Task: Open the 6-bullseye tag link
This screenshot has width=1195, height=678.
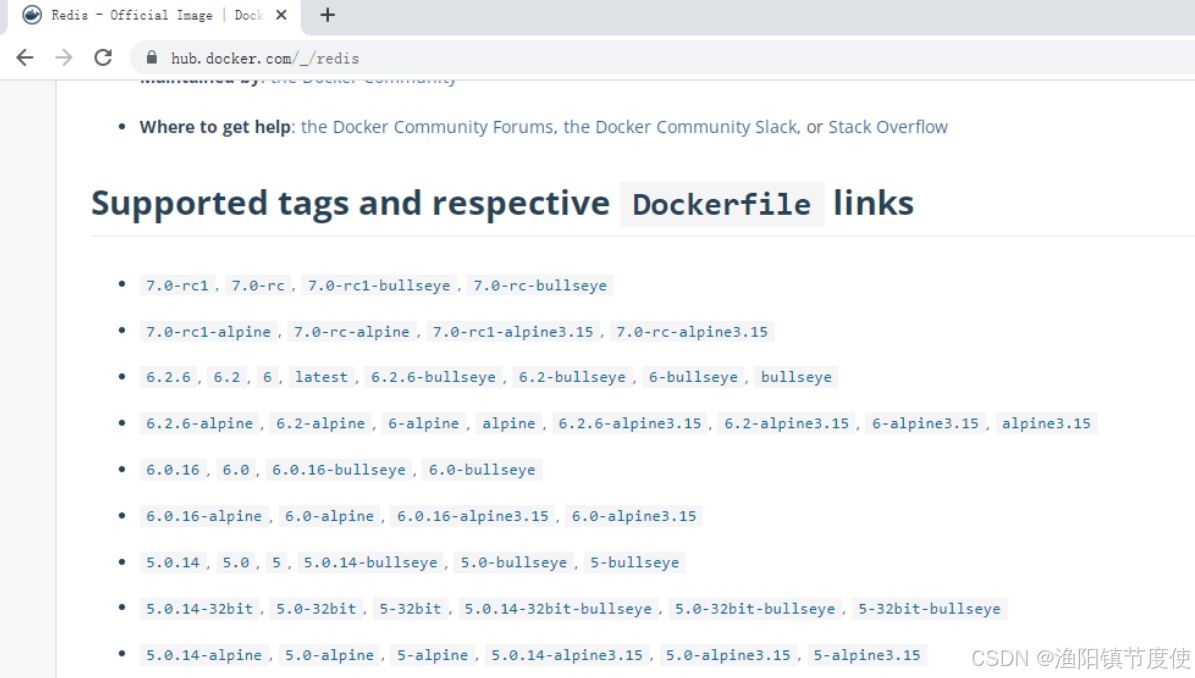Action: coord(693,377)
